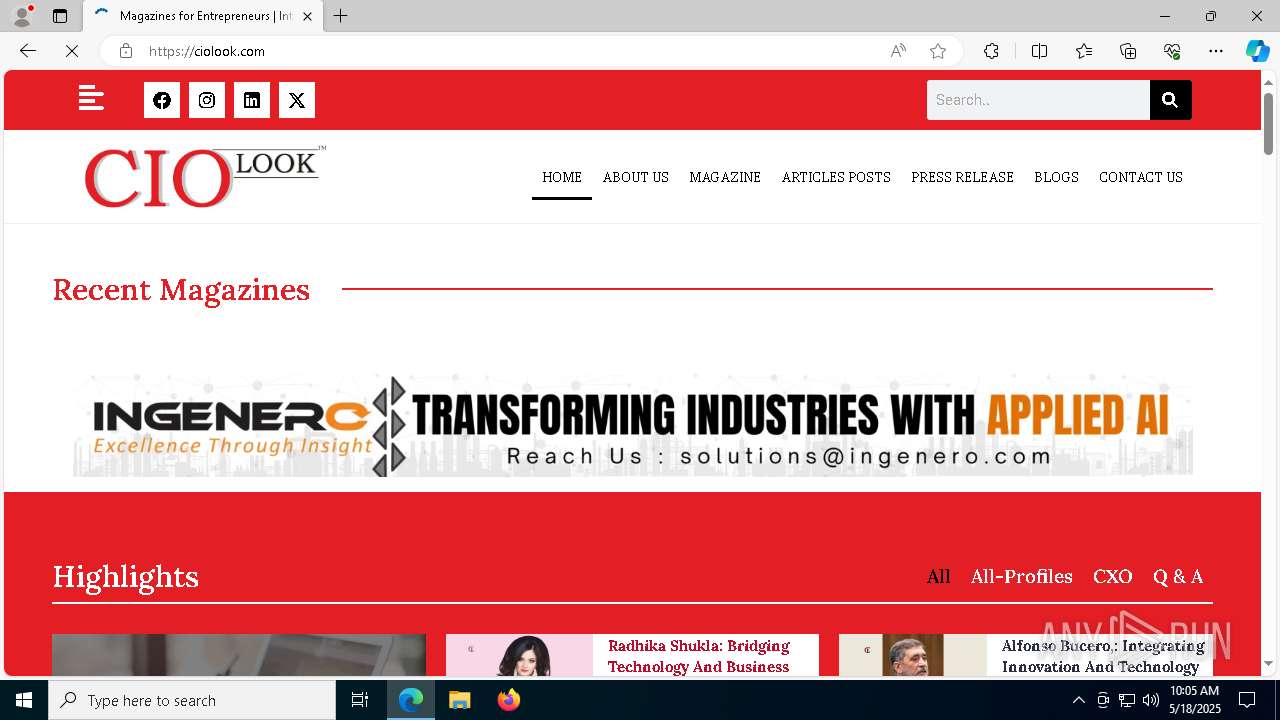This screenshot has width=1280, height=720.
Task: Click the Radhika Shukla portrait thumbnail
Action: [519, 655]
